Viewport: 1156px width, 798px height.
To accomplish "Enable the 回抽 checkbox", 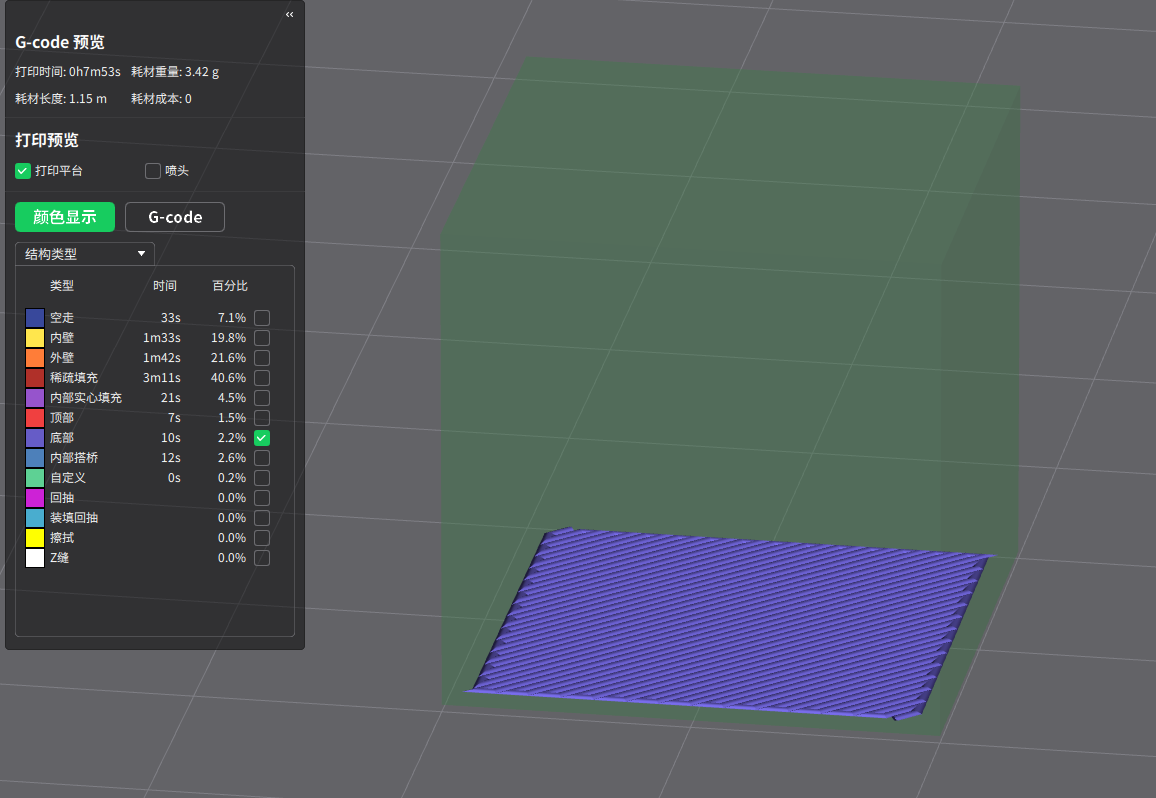I will tap(262, 498).
